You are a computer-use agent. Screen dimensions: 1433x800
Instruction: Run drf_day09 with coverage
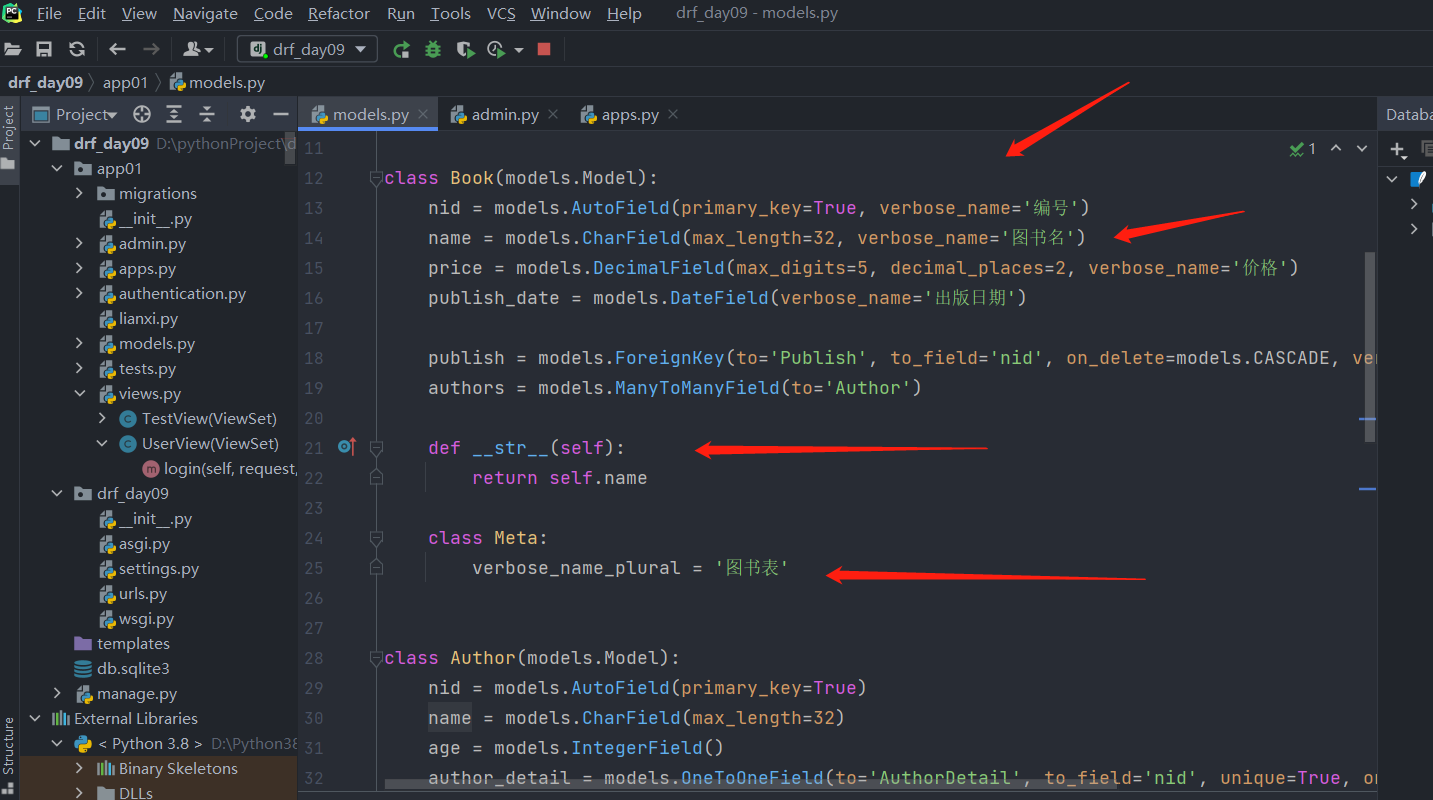(465, 49)
